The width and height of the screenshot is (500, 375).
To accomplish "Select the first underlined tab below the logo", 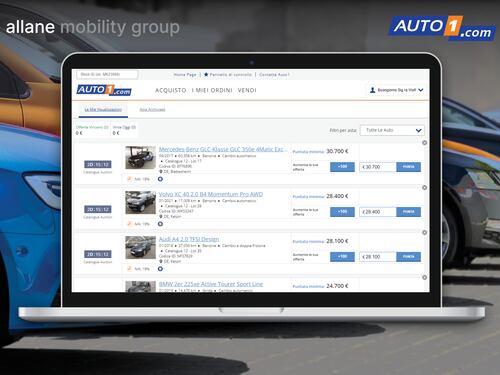I will [x=103, y=110].
